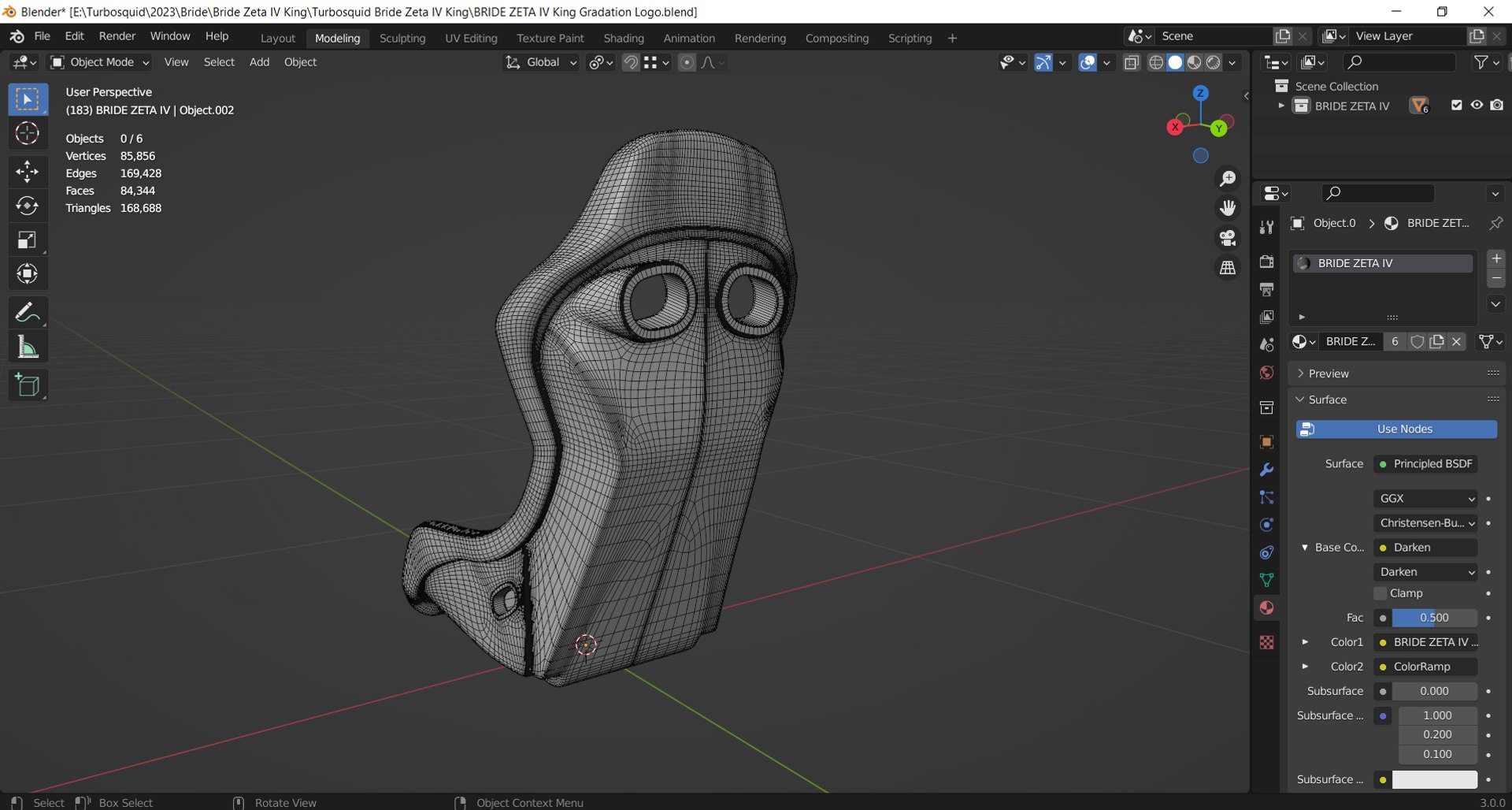Open the Object Mode dropdown
The height and width of the screenshot is (810, 1512).
pos(100,62)
